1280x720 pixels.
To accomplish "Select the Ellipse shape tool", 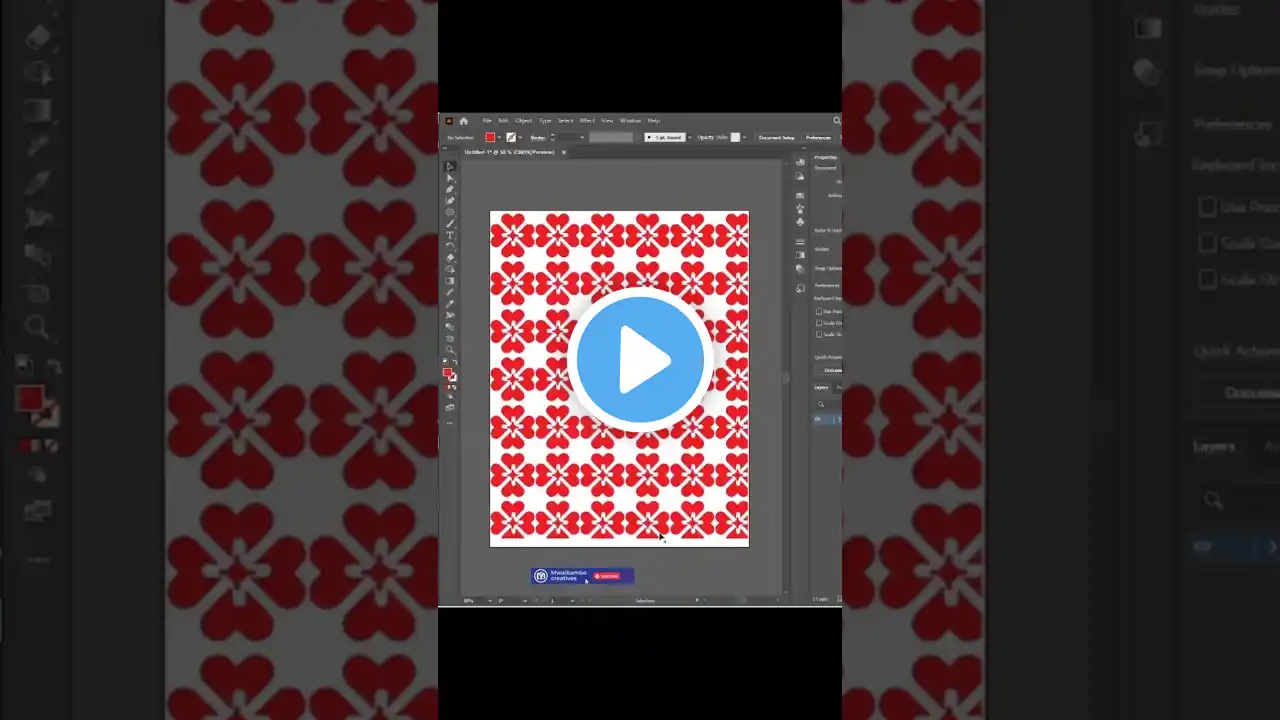I will (x=449, y=212).
